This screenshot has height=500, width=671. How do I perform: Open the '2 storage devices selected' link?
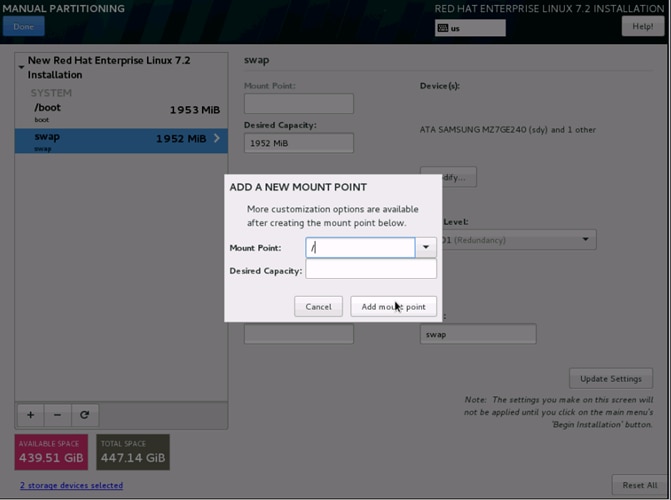click(71, 485)
